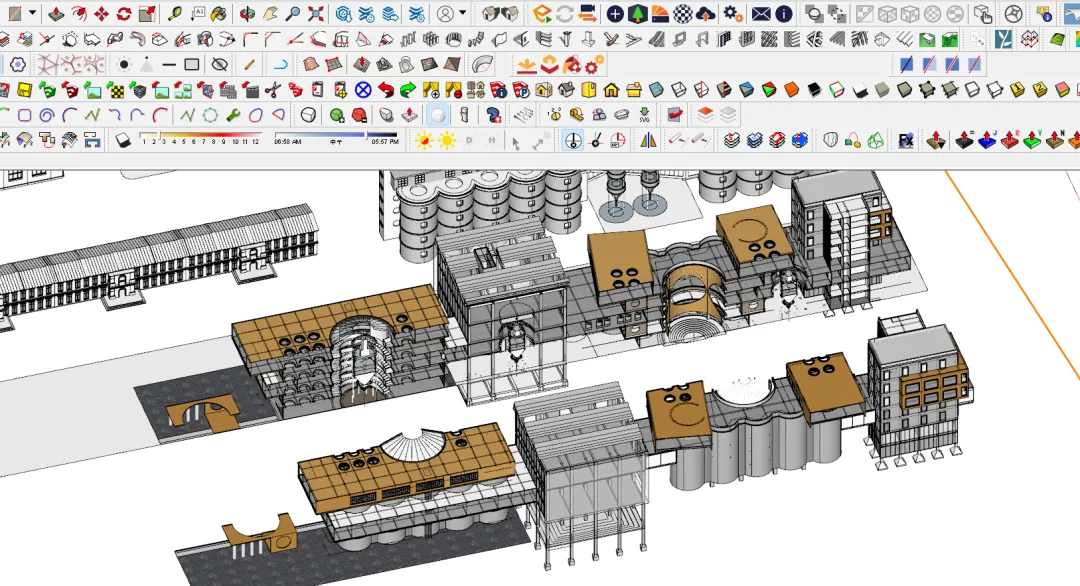Adjust the shadow time of day slider

[x=336, y=138]
